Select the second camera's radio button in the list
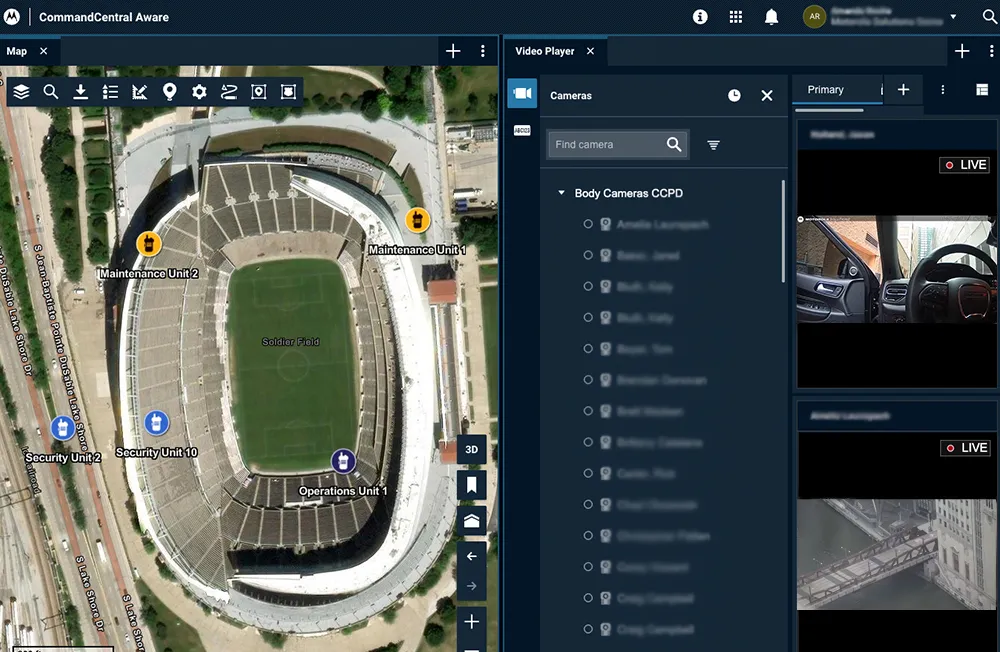This screenshot has height=652, width=1000. click(587, 255)
